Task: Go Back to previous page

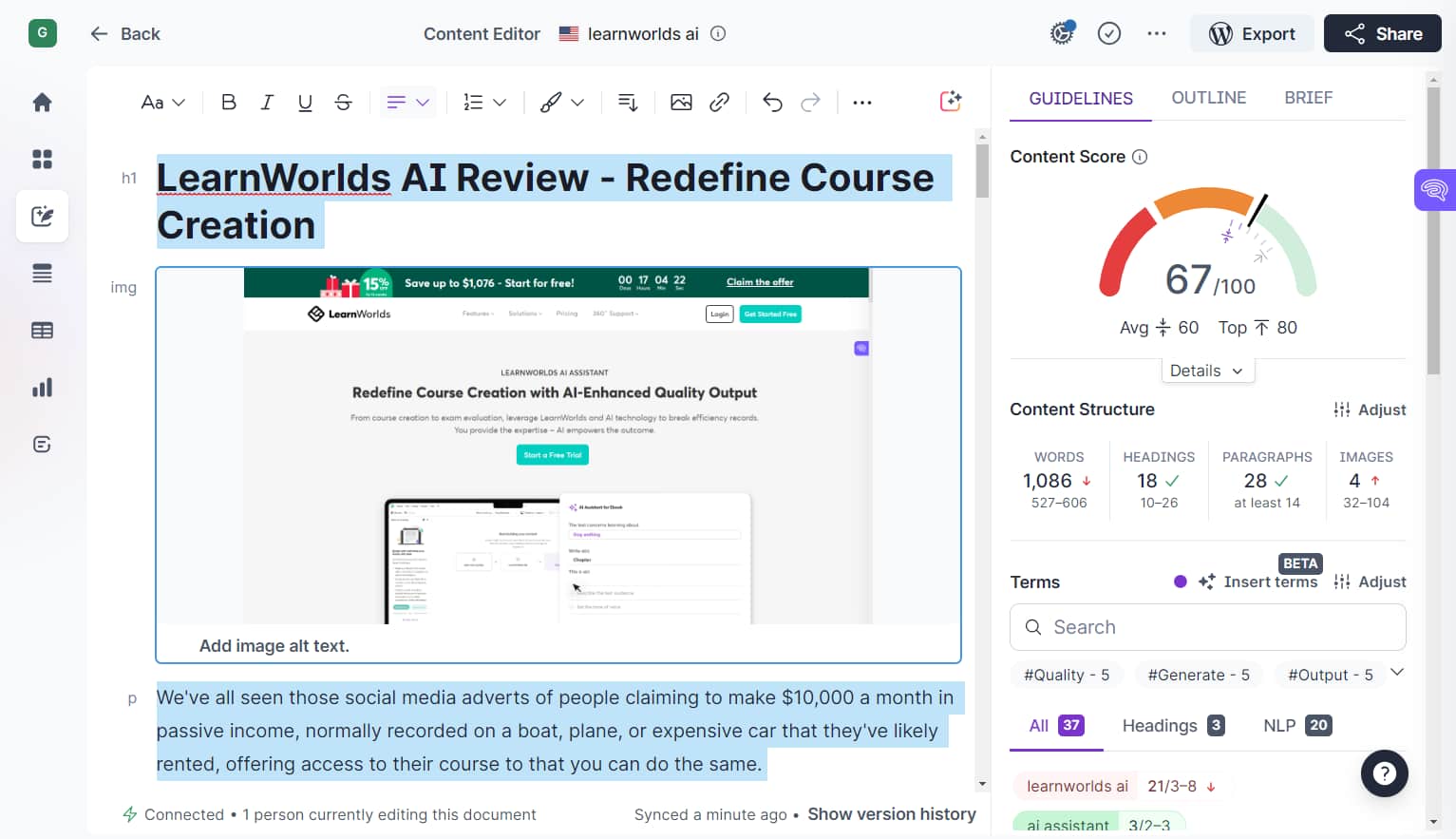Action: [125, 33]
